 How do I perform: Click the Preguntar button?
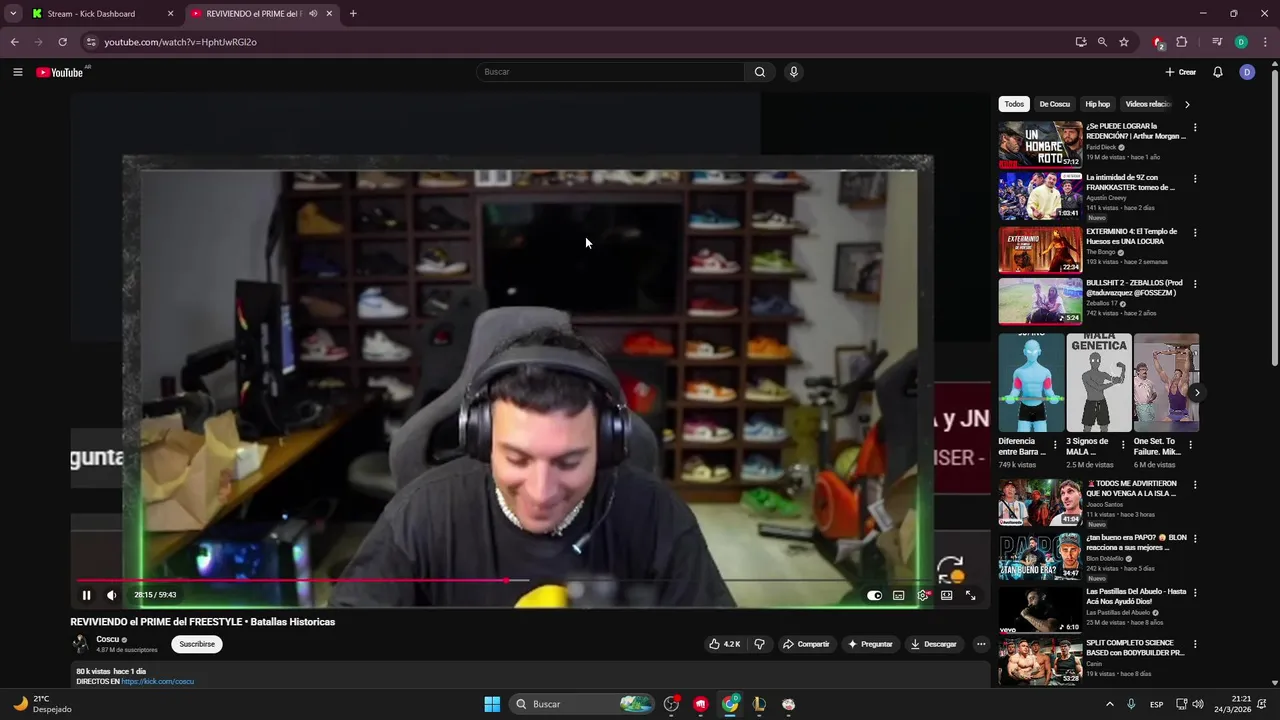[870, 644]
